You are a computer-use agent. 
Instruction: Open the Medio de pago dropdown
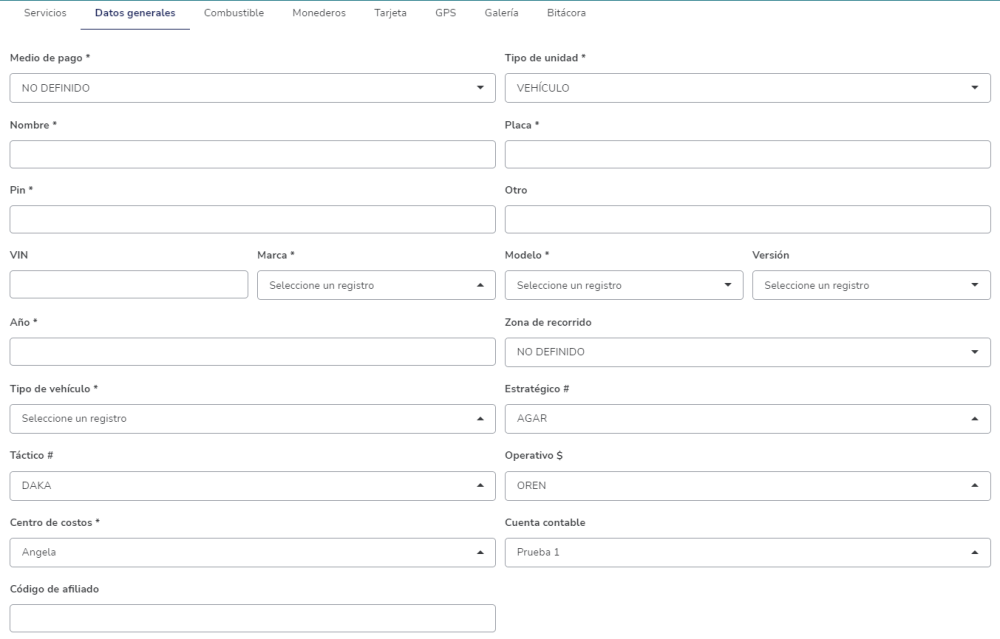(x=252, y=88)
